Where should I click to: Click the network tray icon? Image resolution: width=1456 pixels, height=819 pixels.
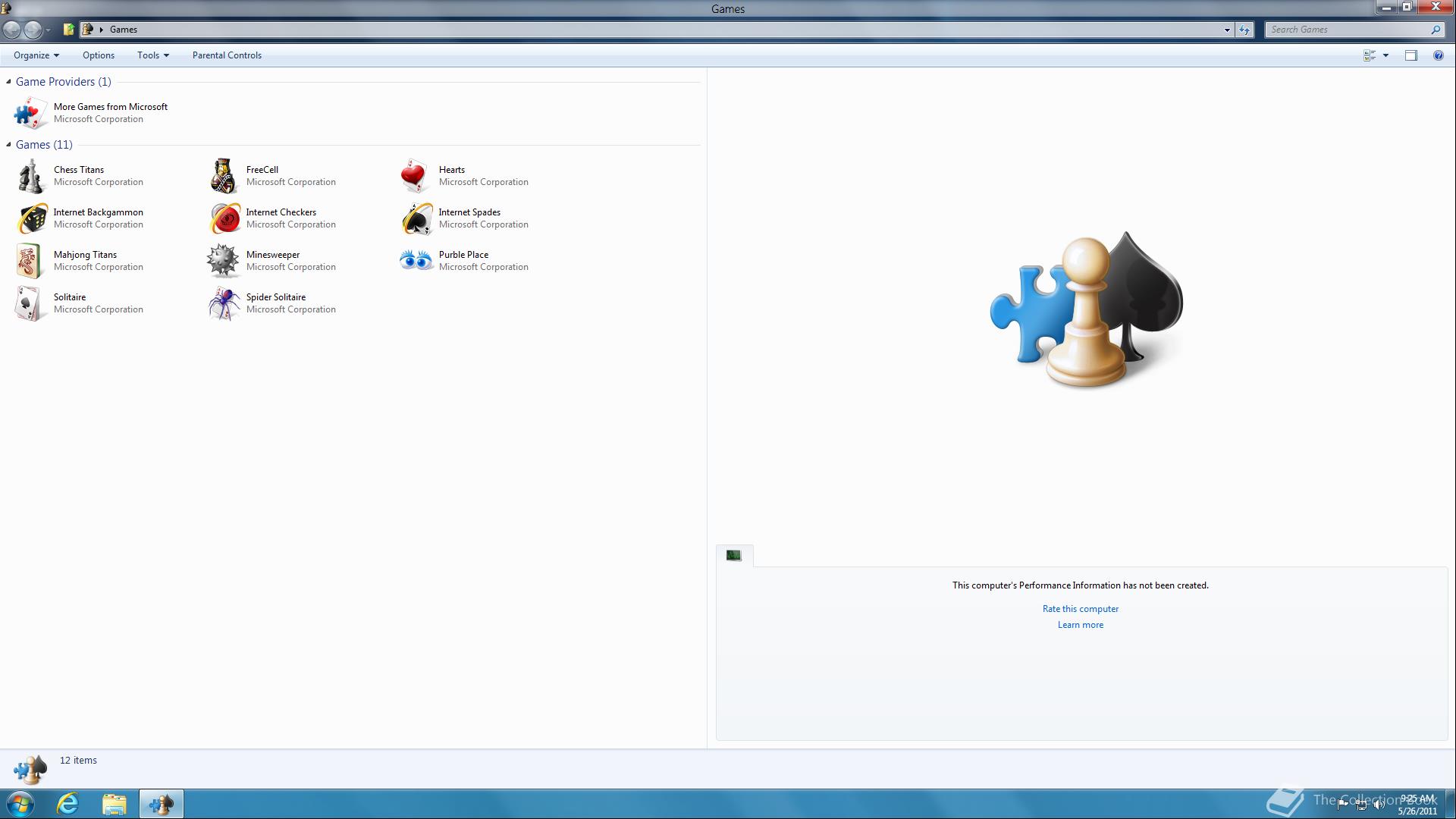[1361, 805]
